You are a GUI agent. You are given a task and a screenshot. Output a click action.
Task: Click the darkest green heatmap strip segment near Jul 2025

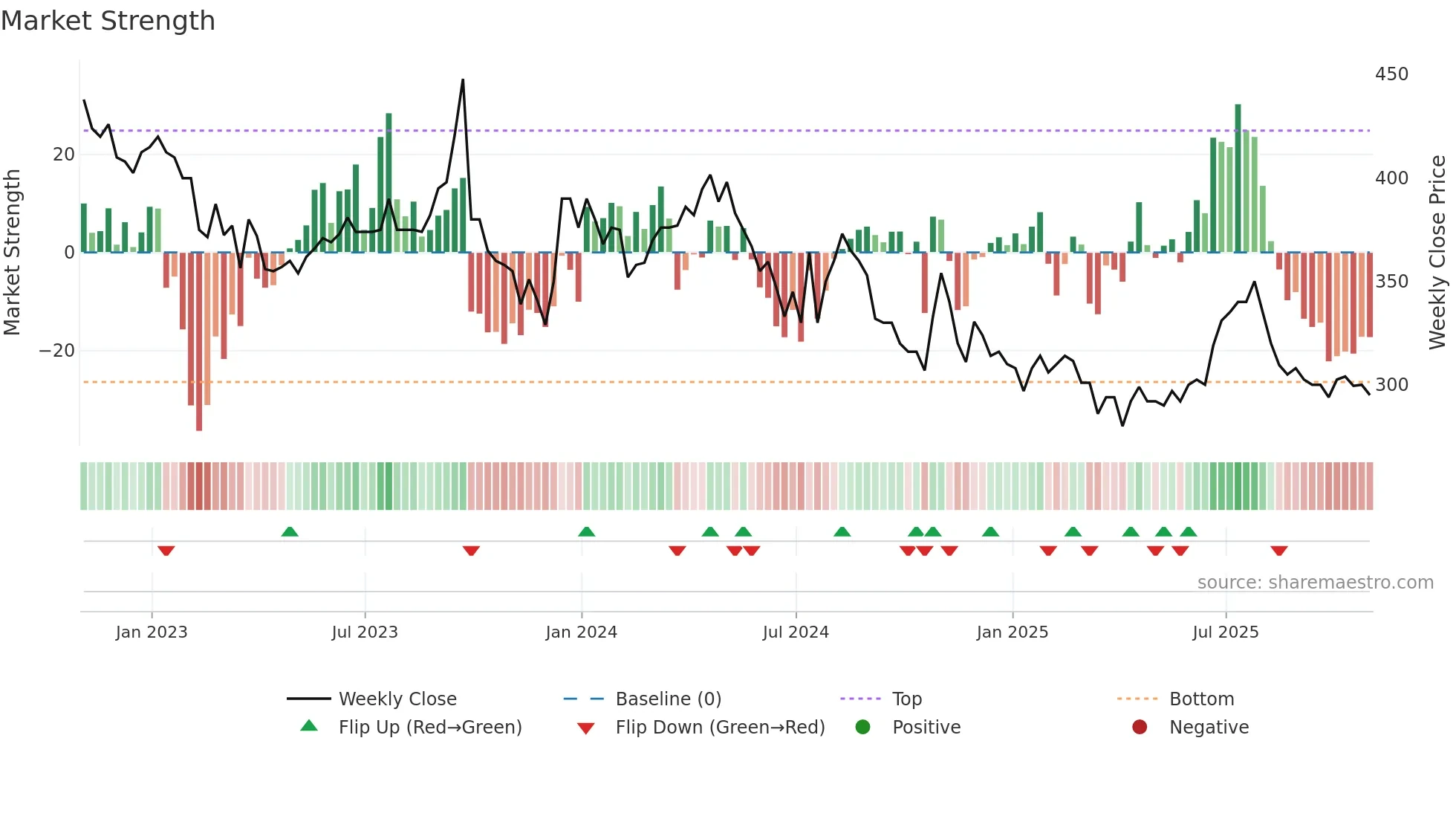(x=1238, y=486)
